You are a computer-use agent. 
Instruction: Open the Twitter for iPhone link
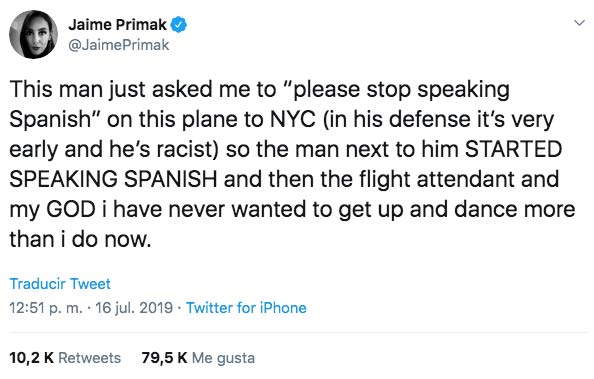click(x=246, y=308)
